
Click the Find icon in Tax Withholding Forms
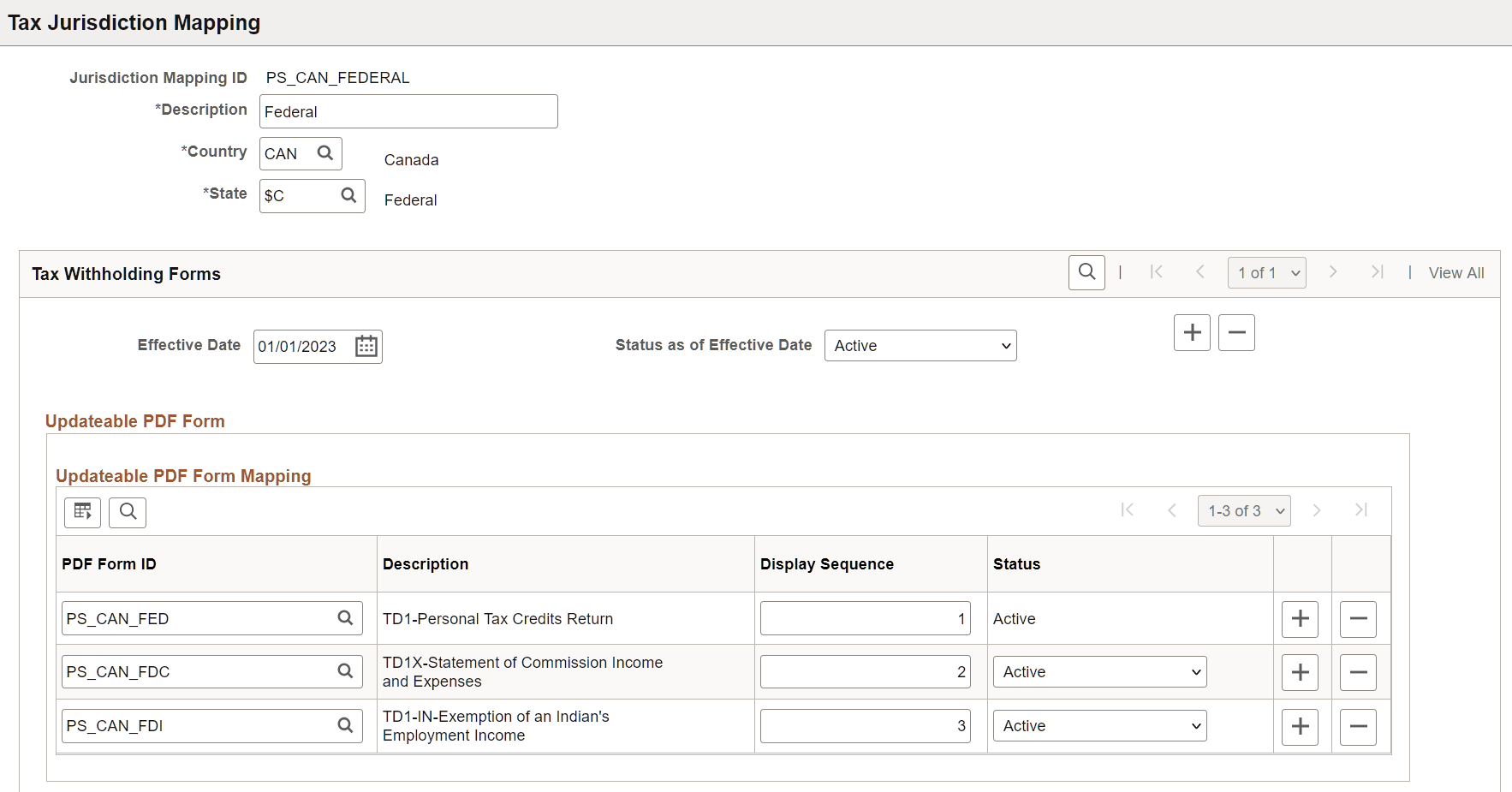1086,272
